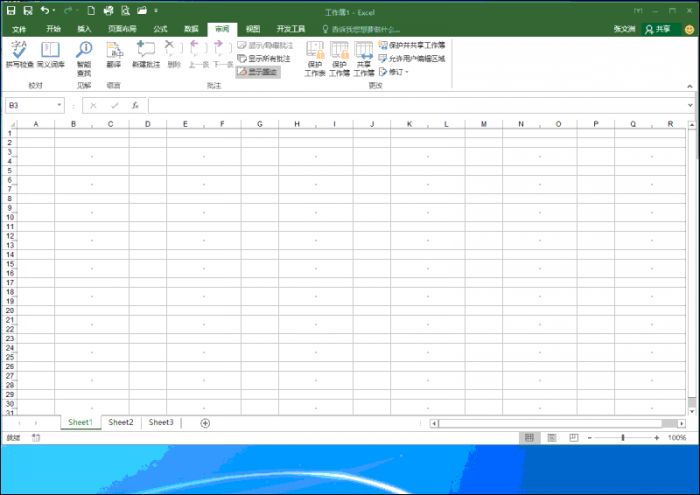This screenshot has height=495, width=700.
Task: Select row 14 header
Action: pyautogui.click(x=10, y=255)
